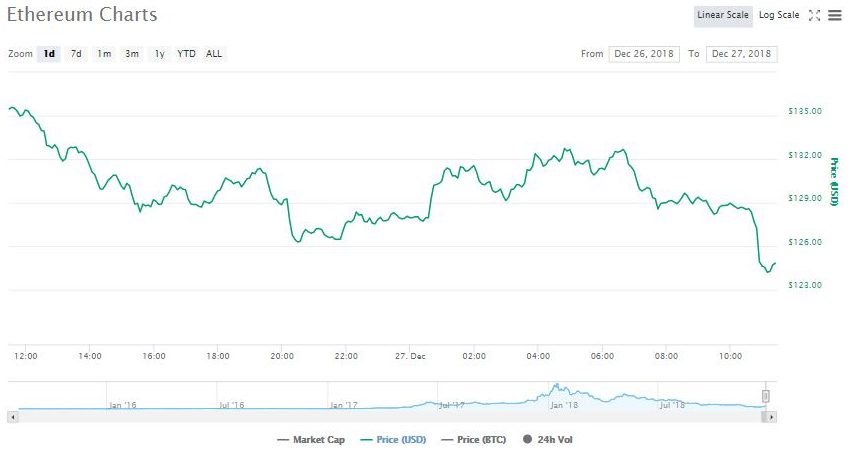Set zoom to ALL
Viewport: 852px width, 452px height.
[x=214, y=54]
